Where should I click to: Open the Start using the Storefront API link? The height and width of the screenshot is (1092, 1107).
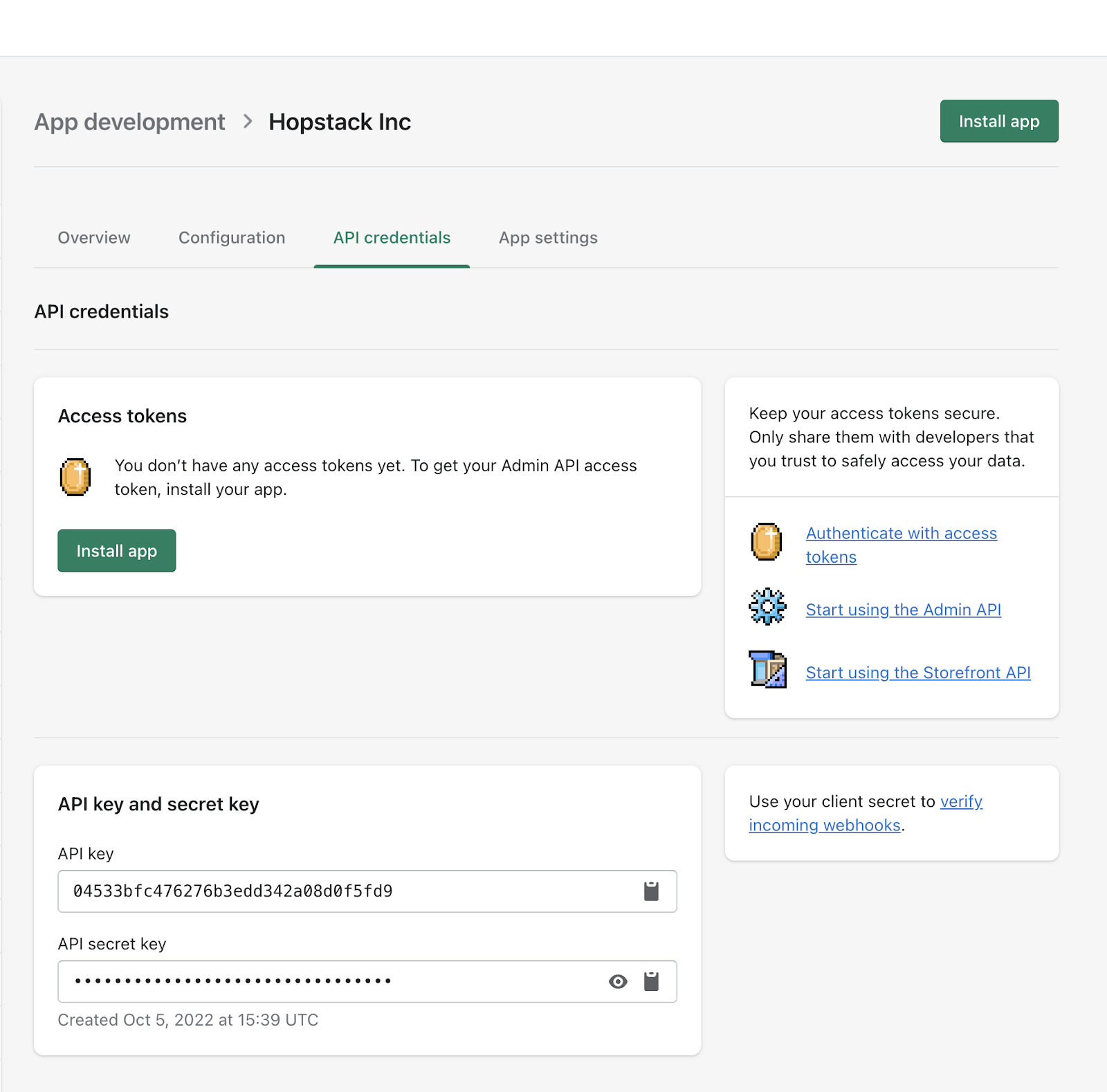coord(917,672)
